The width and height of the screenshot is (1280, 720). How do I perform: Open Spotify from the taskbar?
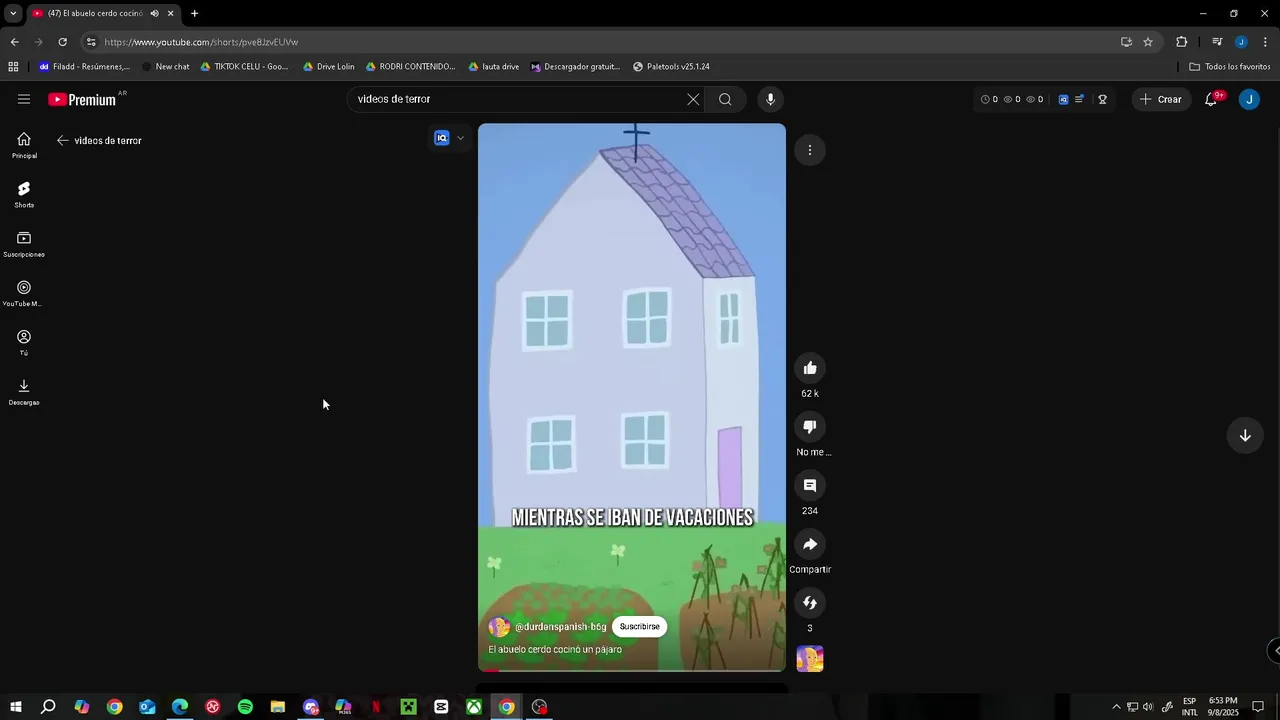pyautogui.click(x=245, y=707)
